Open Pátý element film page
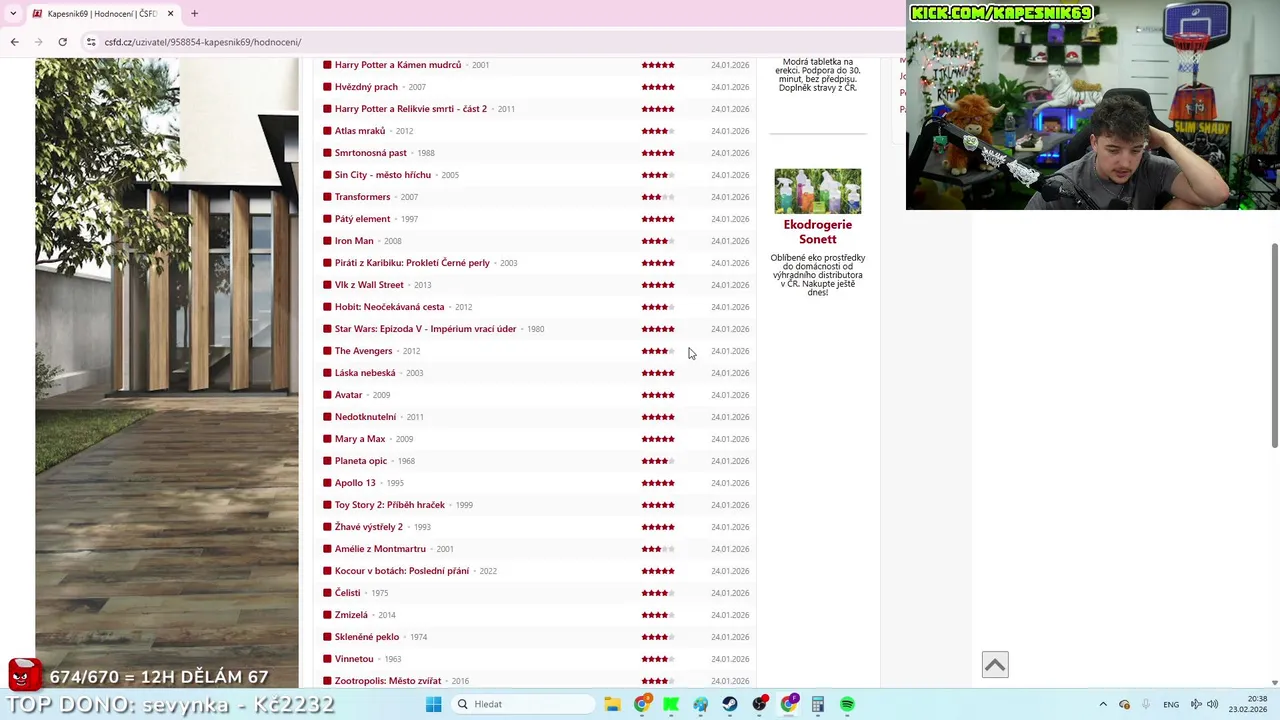1280x720 pixels. tap(362, 219)
